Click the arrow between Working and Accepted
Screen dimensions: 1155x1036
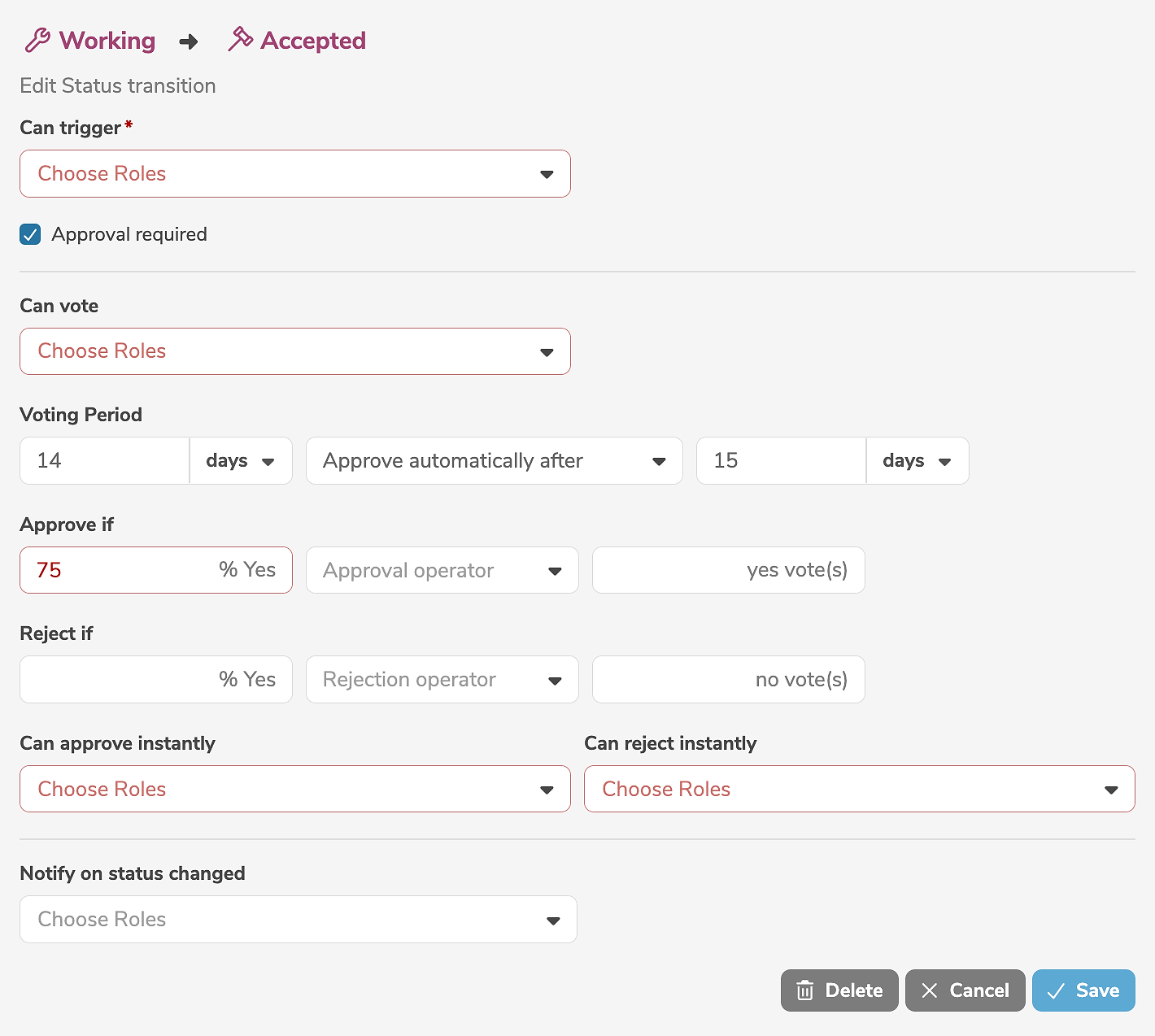pos(188,41)
